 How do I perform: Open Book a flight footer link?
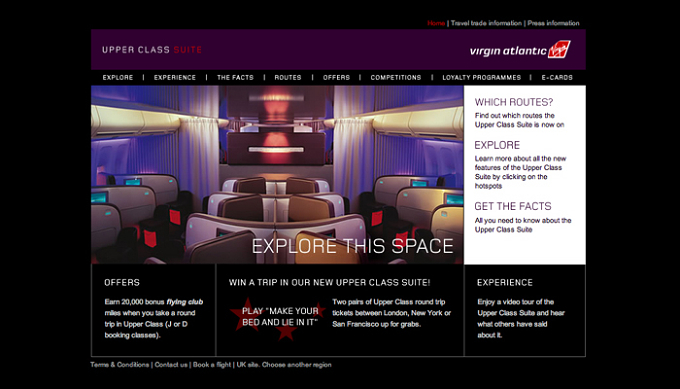212,365
